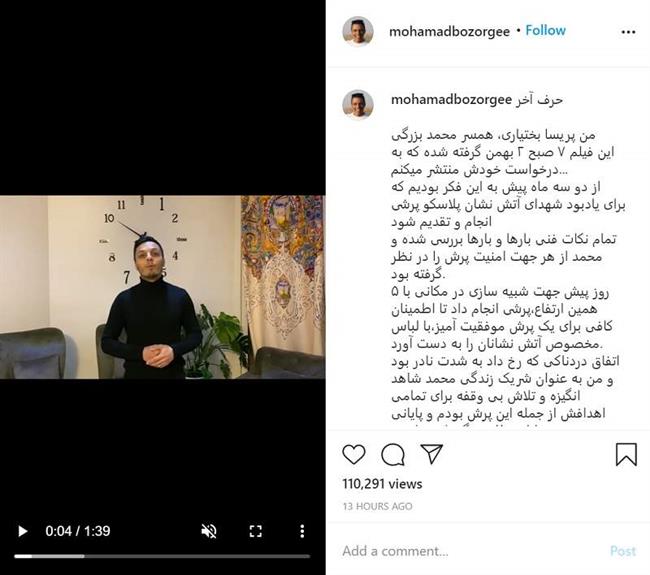
Task: Follow the mohamadbozorgee account
Action: click(x=545, y=30)
